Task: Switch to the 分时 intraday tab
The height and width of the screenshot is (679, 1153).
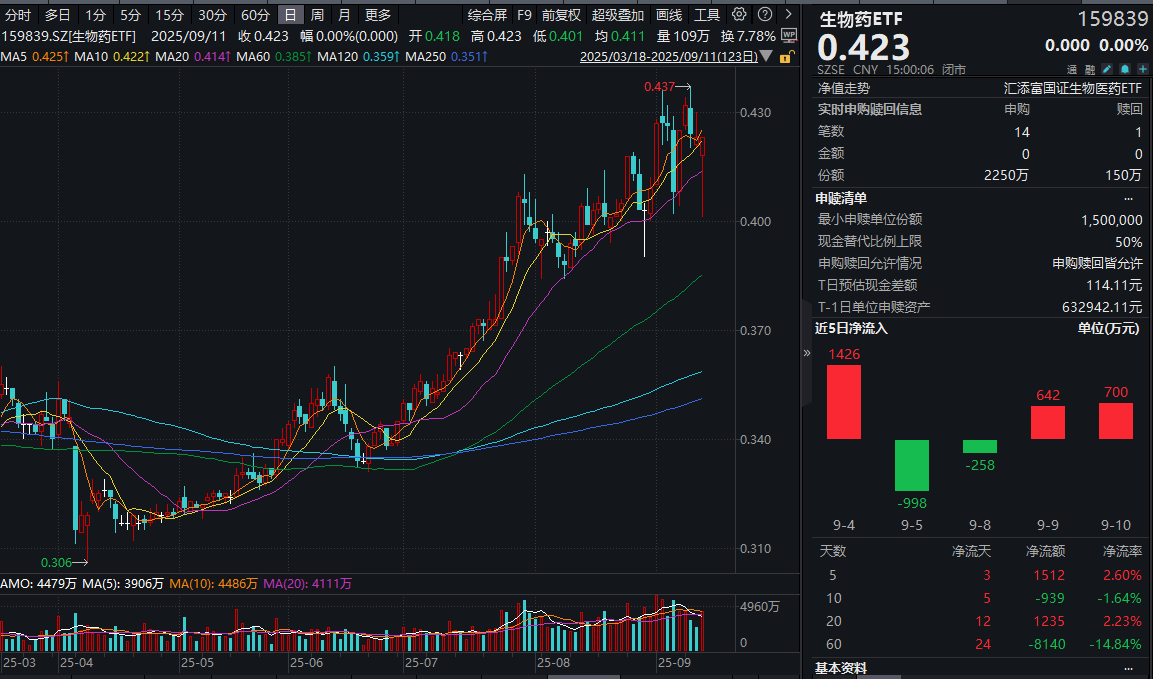Action: [17, 14]
